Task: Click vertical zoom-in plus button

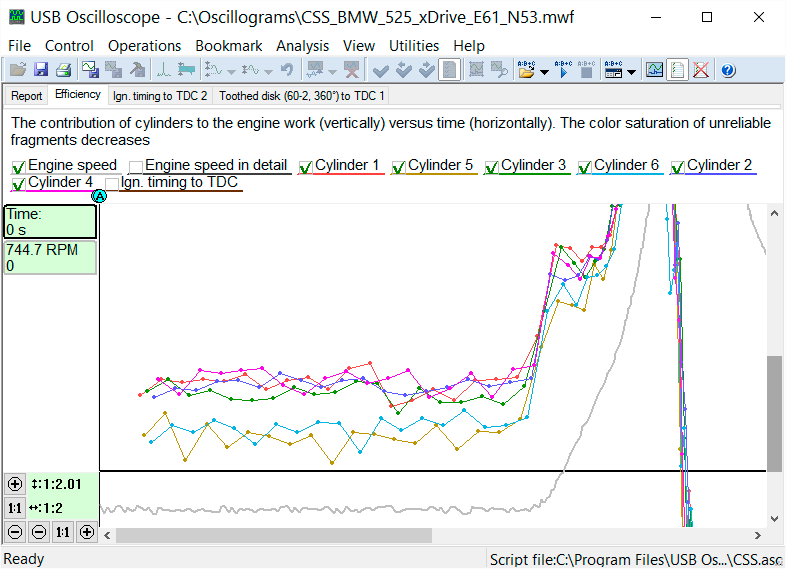Action: tap(15, 484)
